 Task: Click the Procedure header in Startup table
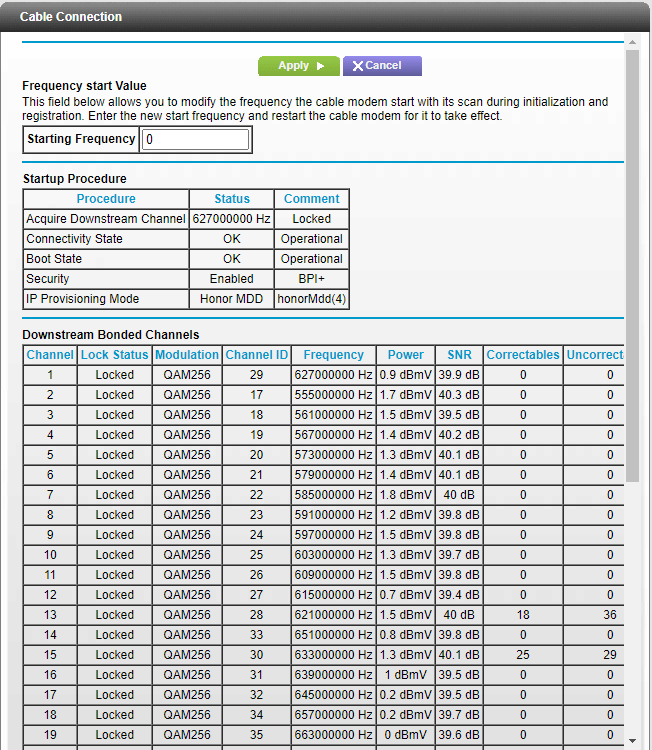(x=106, y=199)
